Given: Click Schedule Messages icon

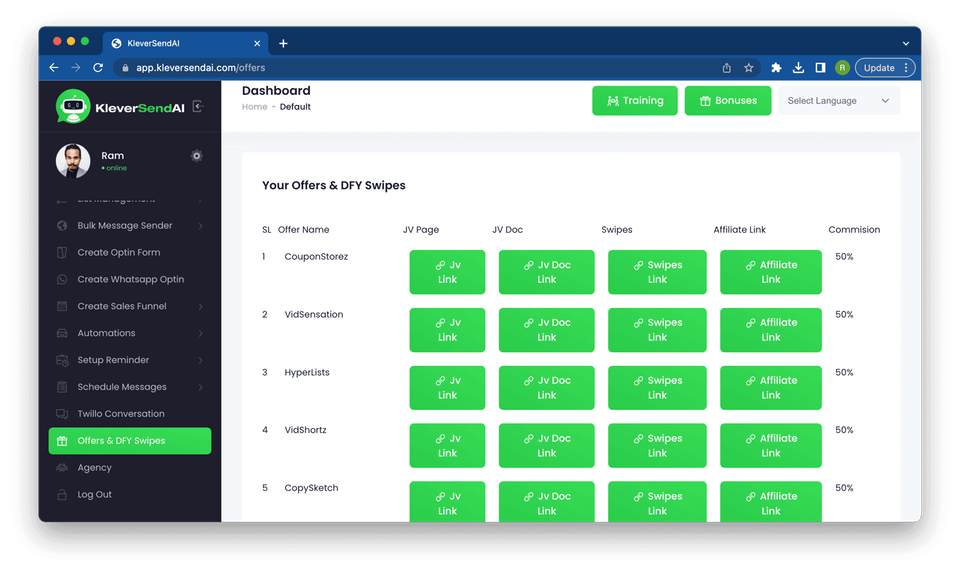Looking at the screenshot, I should [x=62, y=388].
